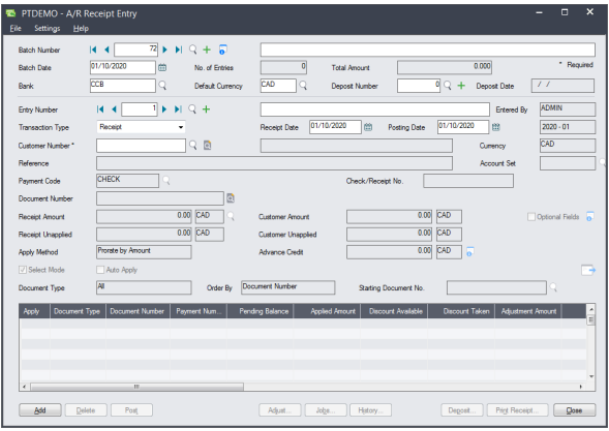This screenshot has height=431, width=609.
Task: Toggle Optional Fields checkbox
Action: tap(531, 217)
